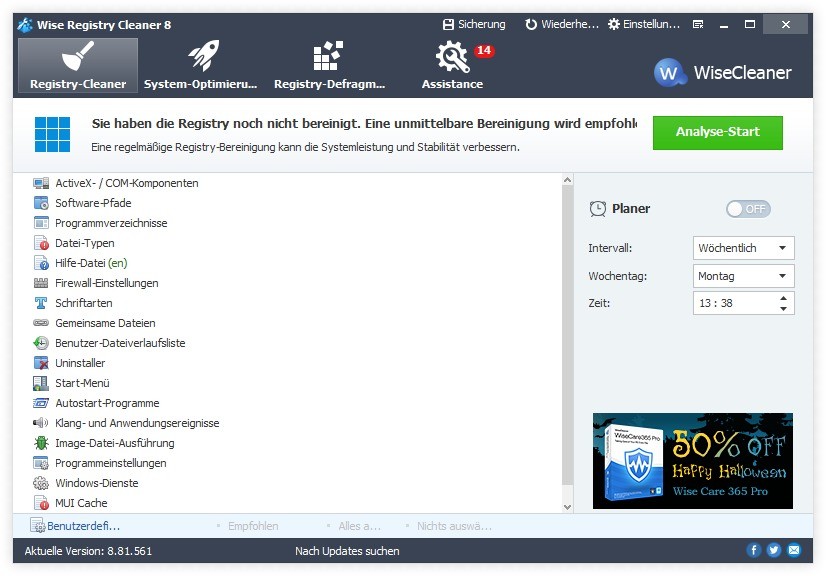Click the Image-Datei-Ausführung bug icon
The height and width of the screenshot is (576, 826).
[41, 443]
